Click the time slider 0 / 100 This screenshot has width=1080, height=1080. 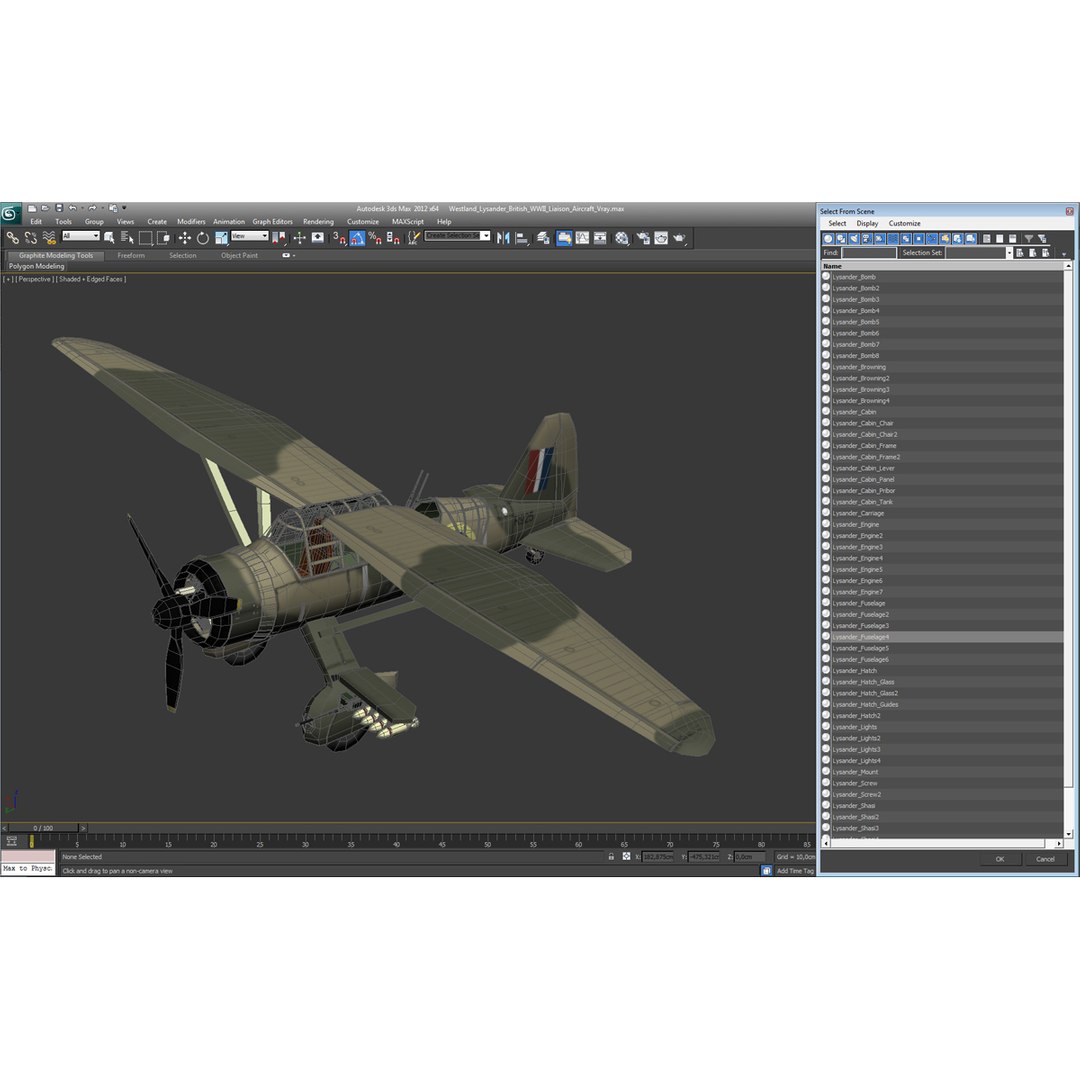coord(43,828)
